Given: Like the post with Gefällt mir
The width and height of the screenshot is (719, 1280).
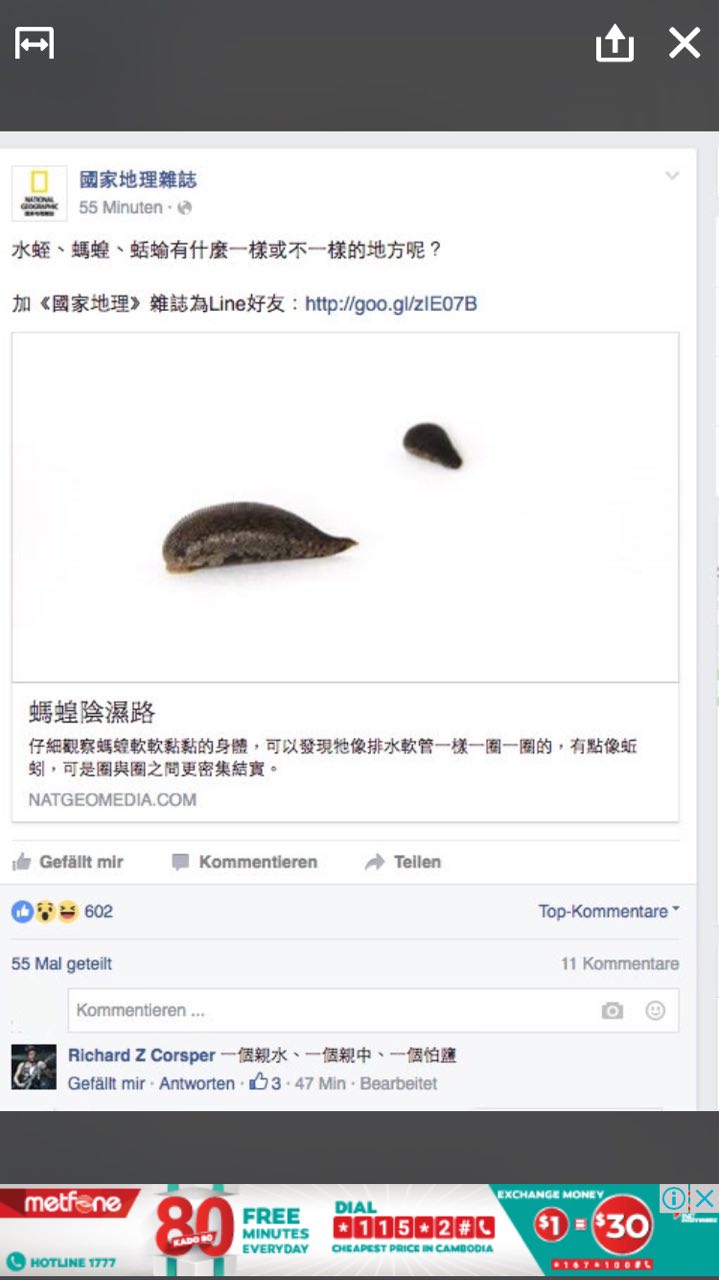Looking at the screenshot, I should tap(68, 862).
